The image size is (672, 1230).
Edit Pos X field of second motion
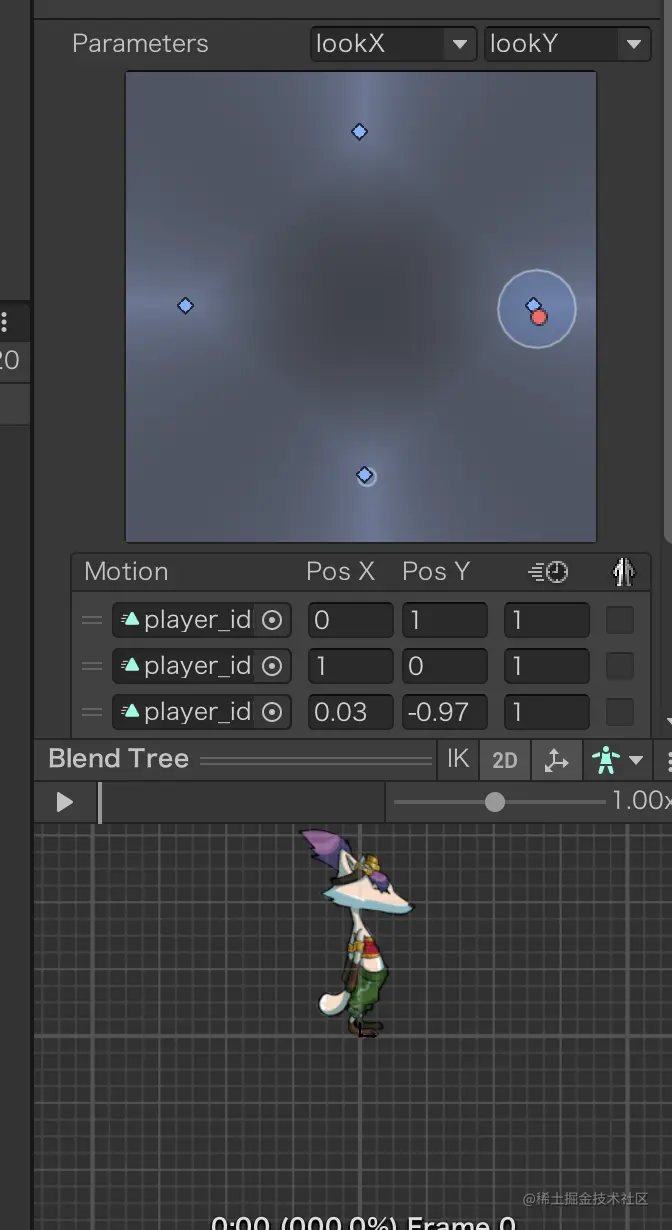[350, 666]
